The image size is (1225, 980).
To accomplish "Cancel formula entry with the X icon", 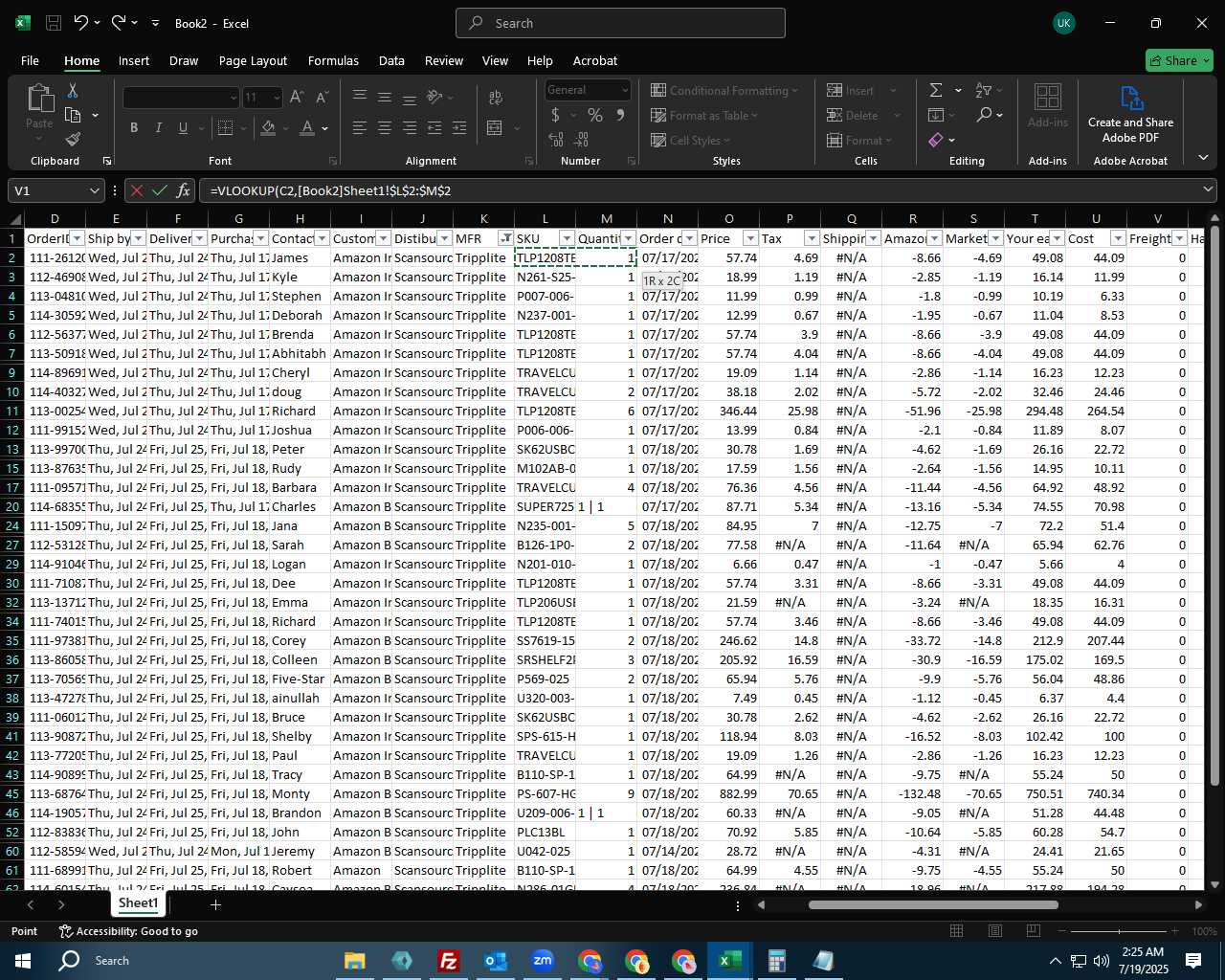I will (137, 190).
